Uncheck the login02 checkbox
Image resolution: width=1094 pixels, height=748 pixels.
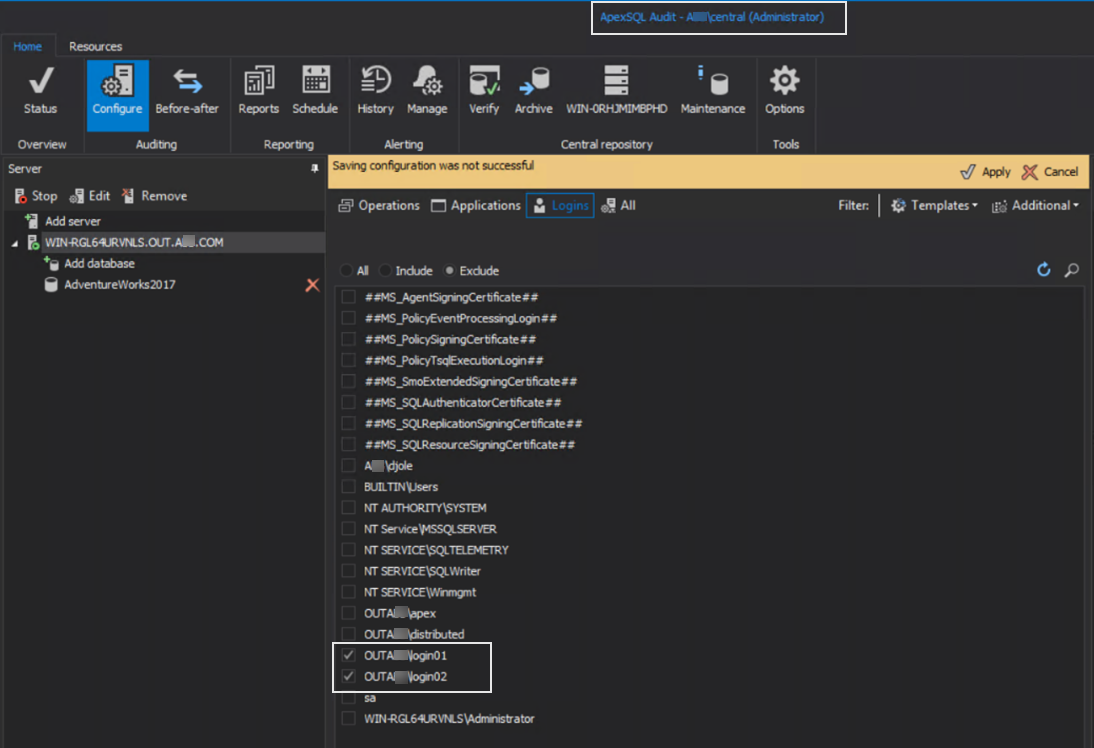click(x=348, y=676)
